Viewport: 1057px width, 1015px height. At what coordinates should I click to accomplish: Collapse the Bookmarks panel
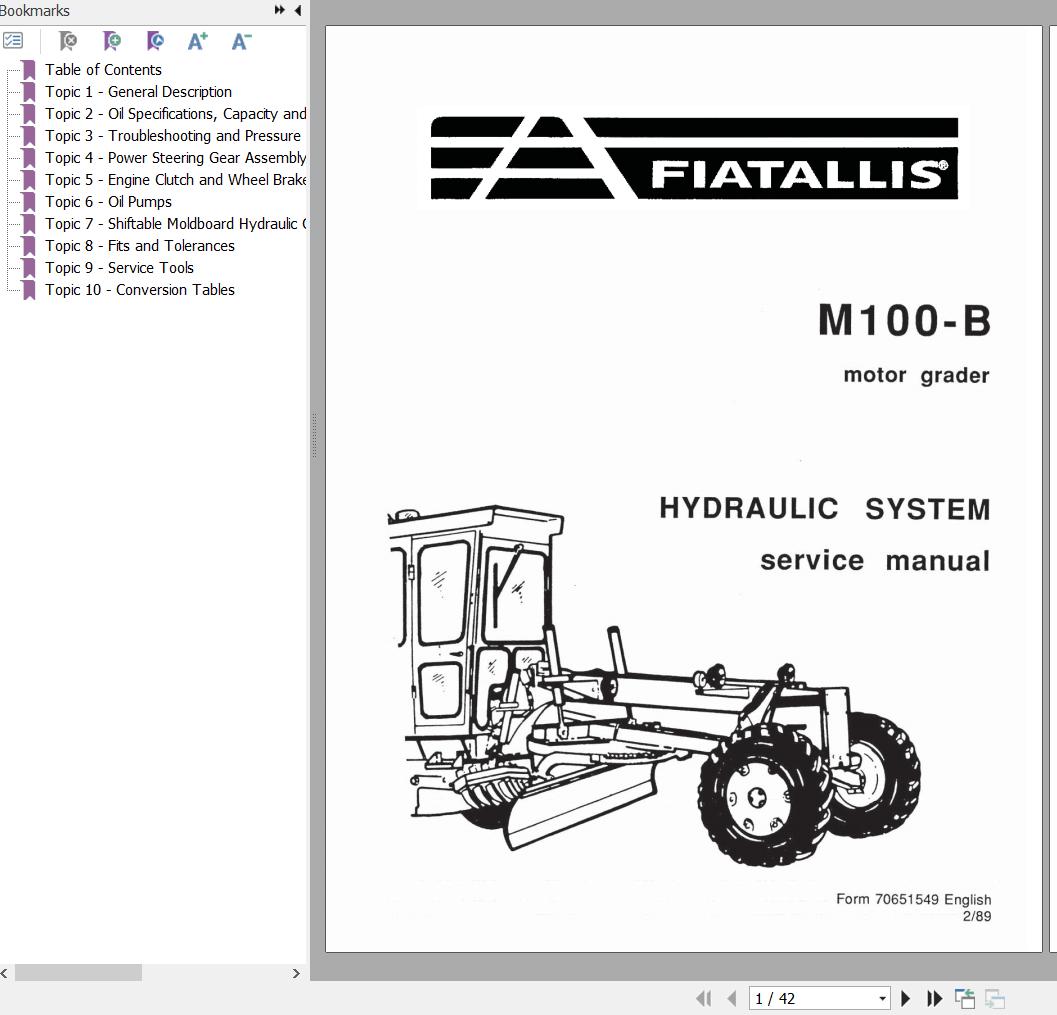(x=297, y=10)
